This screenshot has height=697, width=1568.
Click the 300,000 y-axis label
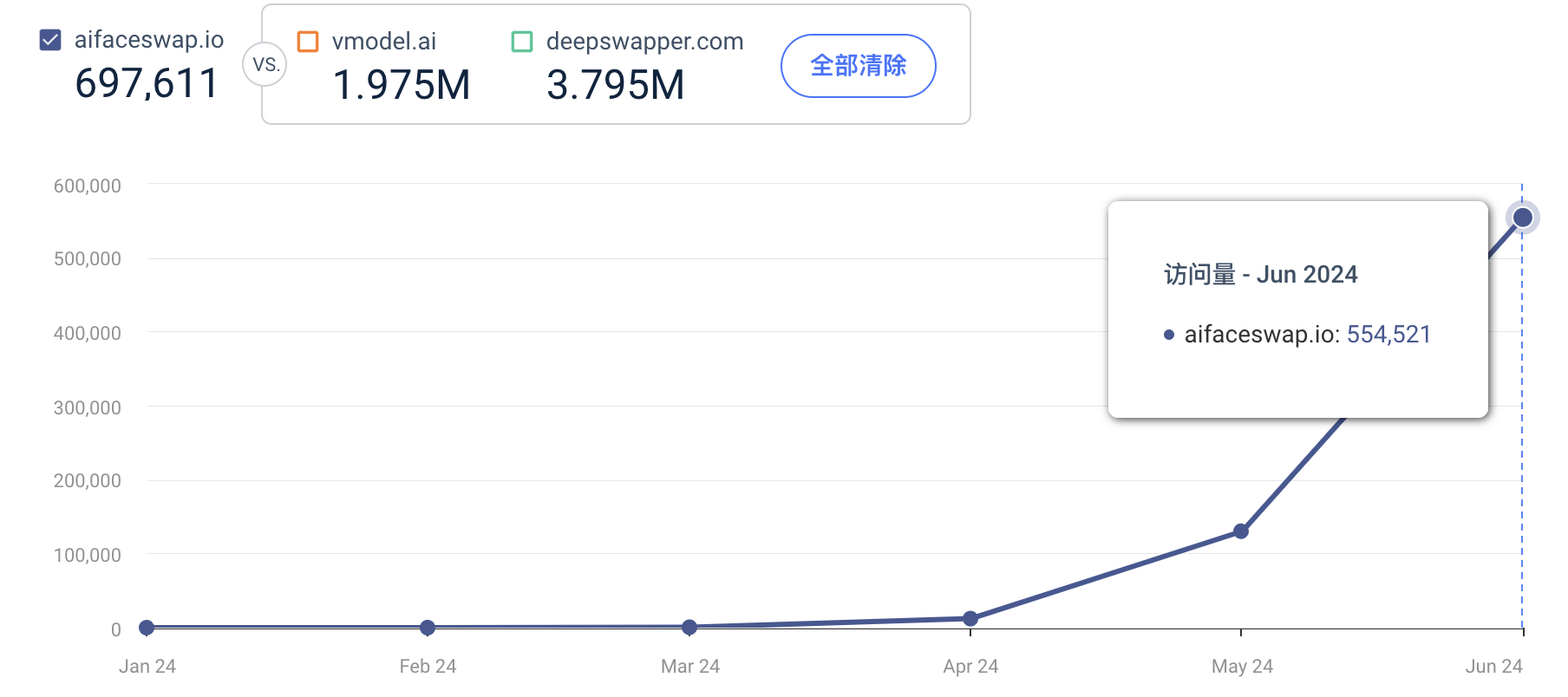pos(88,407)
